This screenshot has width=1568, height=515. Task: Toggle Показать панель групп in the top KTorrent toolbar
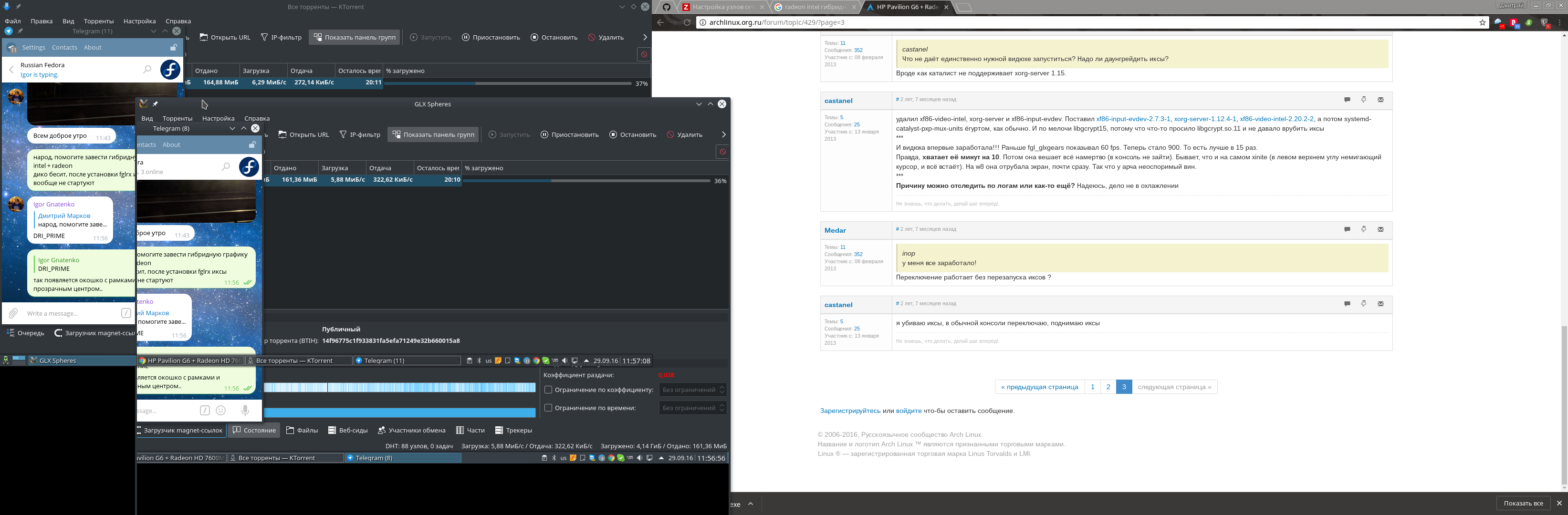[354, 37]
